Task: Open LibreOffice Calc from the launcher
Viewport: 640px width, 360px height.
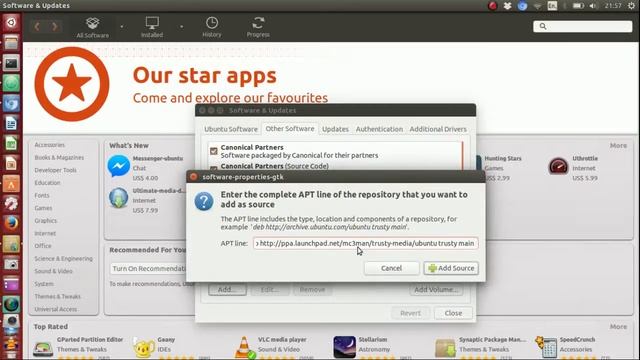Action: (x=11, y=143)
